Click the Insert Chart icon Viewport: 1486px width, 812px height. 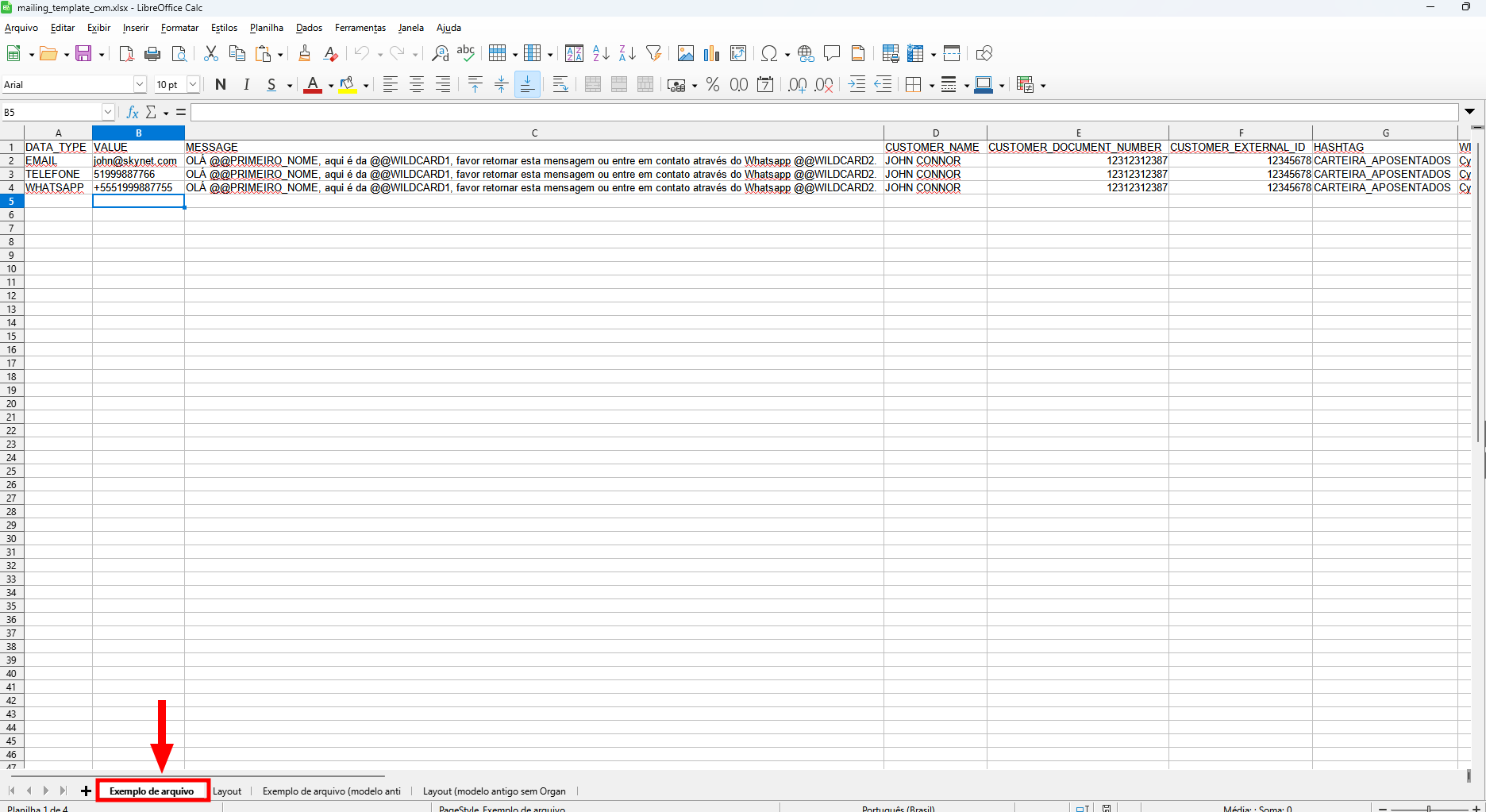[x=711, y=53]
